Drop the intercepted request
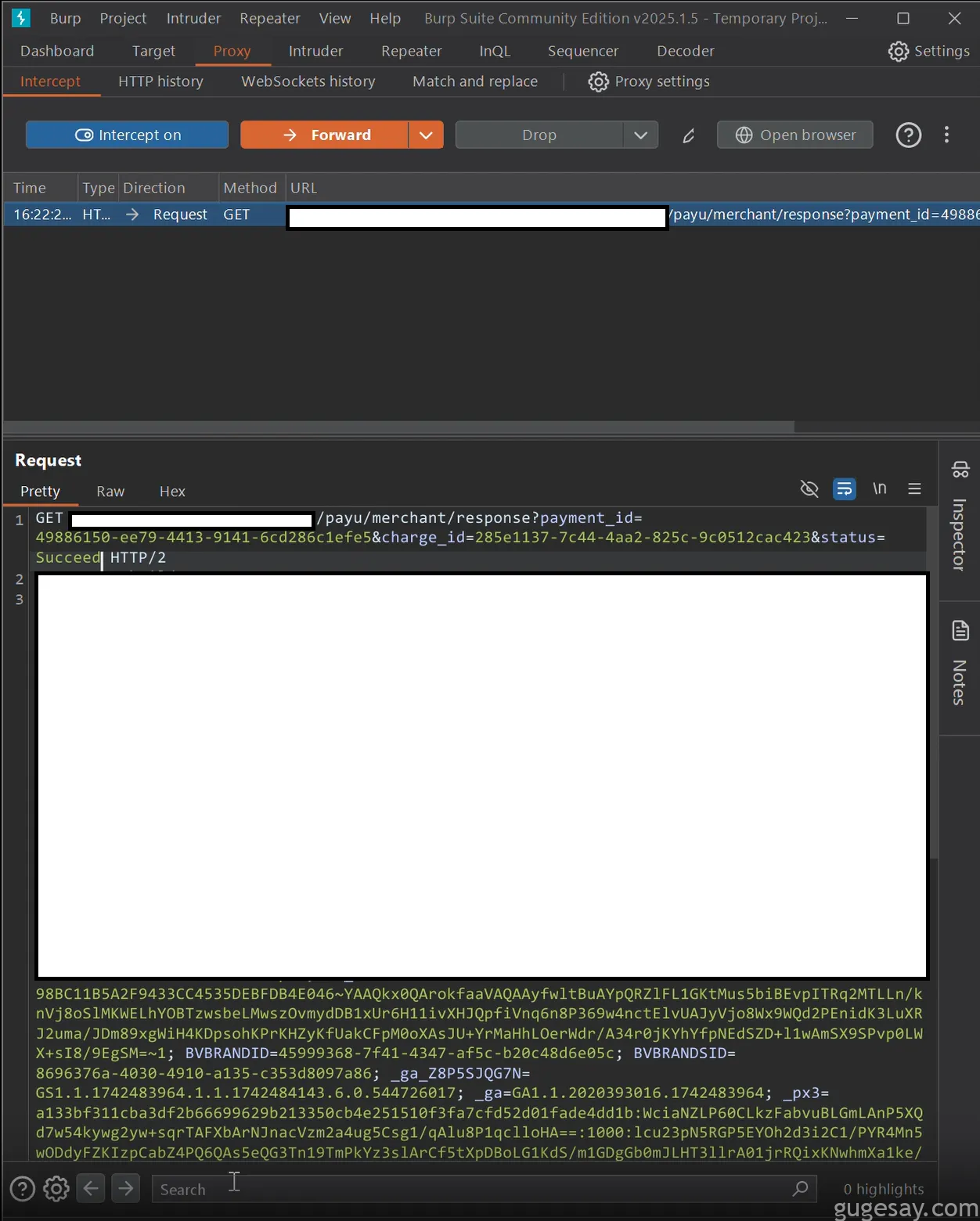This screenshot has height=1221, width=980. [539, 135]
